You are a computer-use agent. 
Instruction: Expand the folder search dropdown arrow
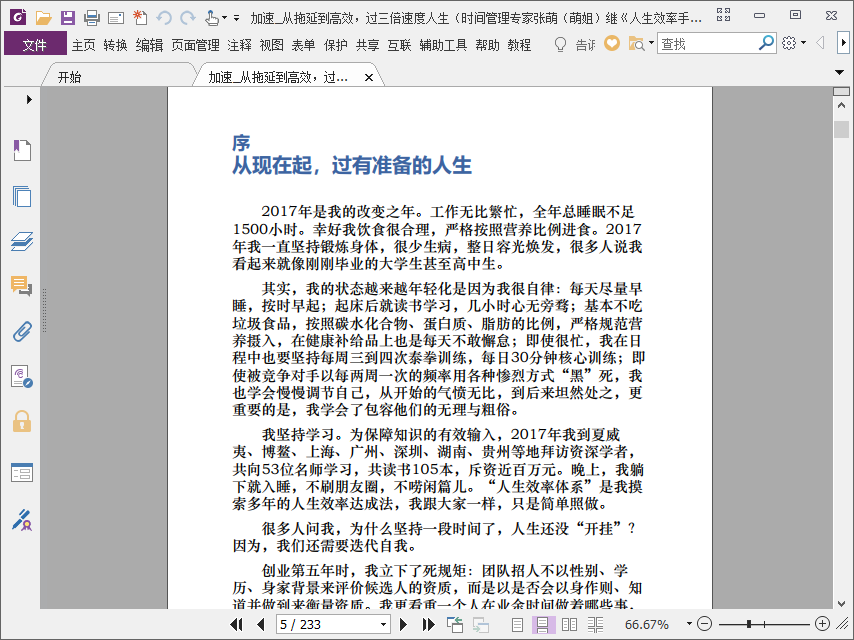[x=651, y=42]
